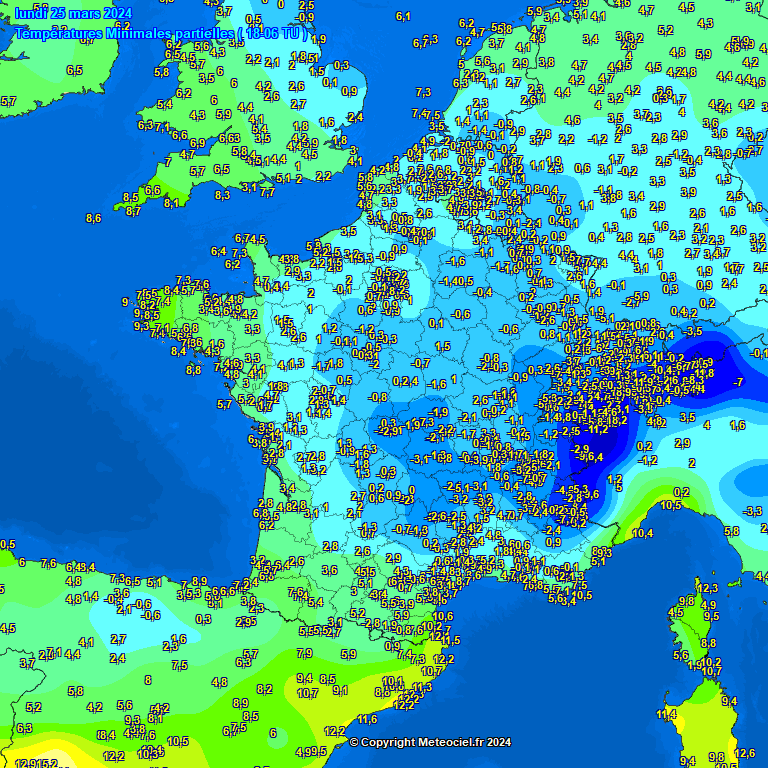768x768 pixels.
Task: Click the 5,7 value at the far-left edge near Ireland
Action: tap(8, 101)
